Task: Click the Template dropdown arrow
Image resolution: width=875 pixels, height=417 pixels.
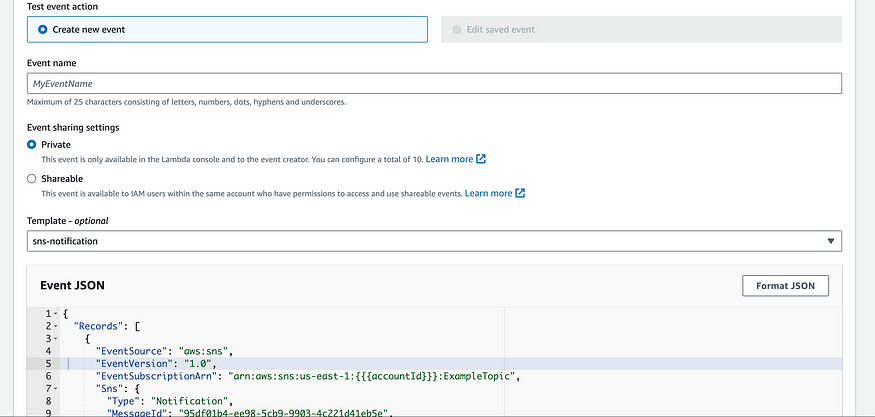Action: [831, 241]
